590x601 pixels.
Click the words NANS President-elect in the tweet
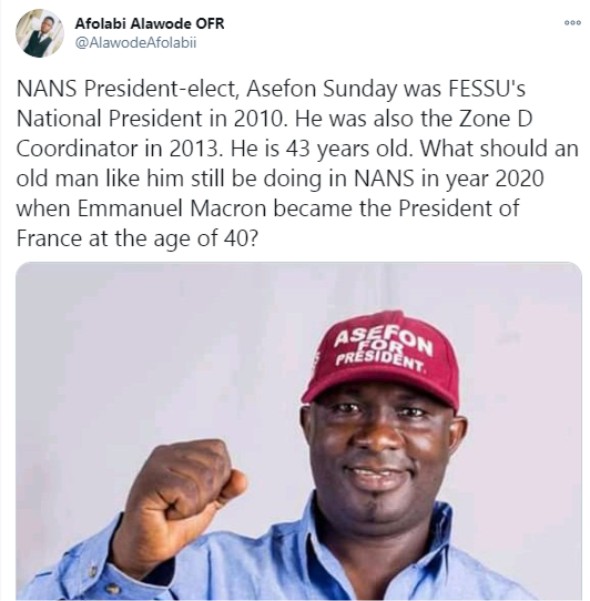click(x=128, y=89)
